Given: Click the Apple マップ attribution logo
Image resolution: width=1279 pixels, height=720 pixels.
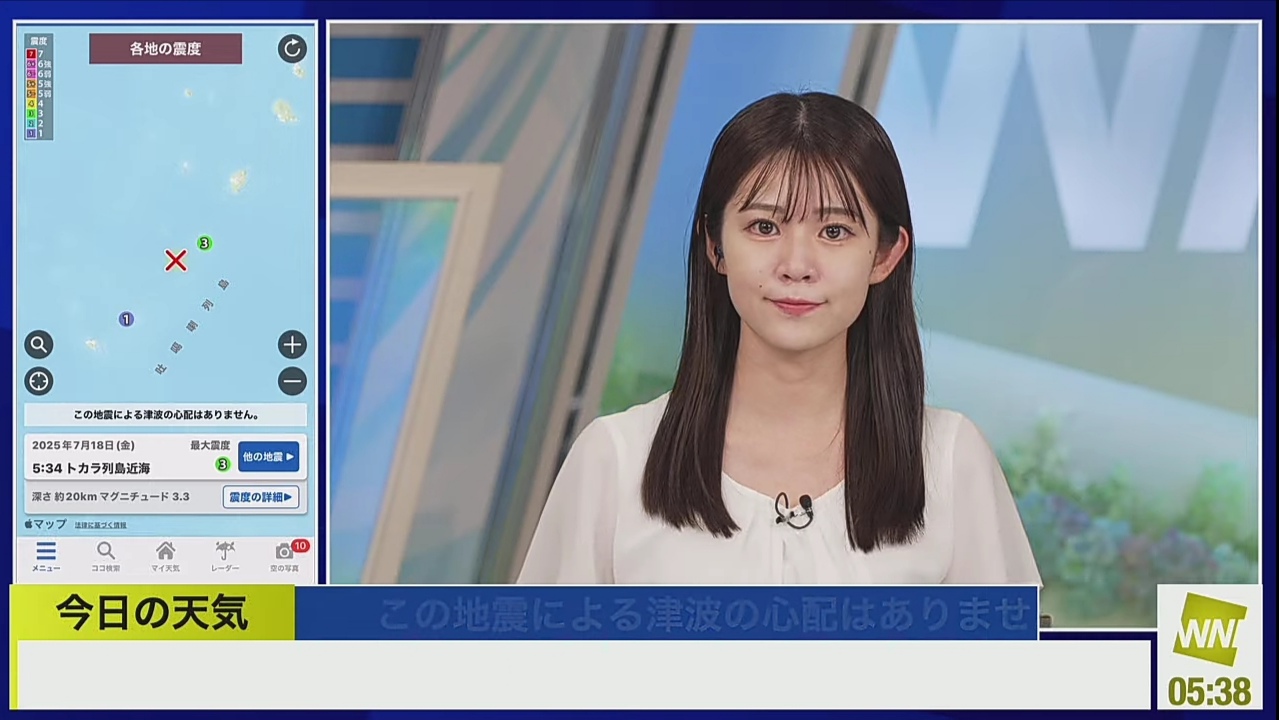Looking at the screenshot, I should 46,524.
